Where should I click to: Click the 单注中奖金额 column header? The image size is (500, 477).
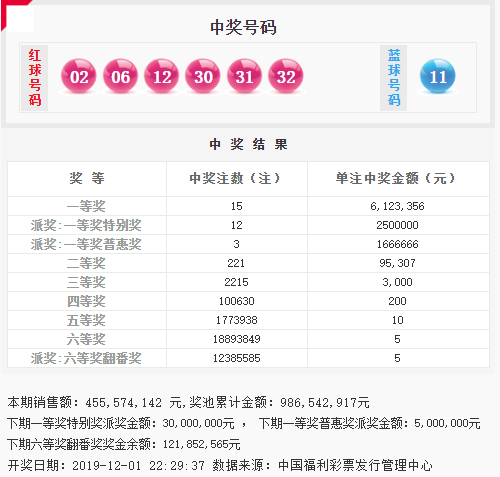396,178
